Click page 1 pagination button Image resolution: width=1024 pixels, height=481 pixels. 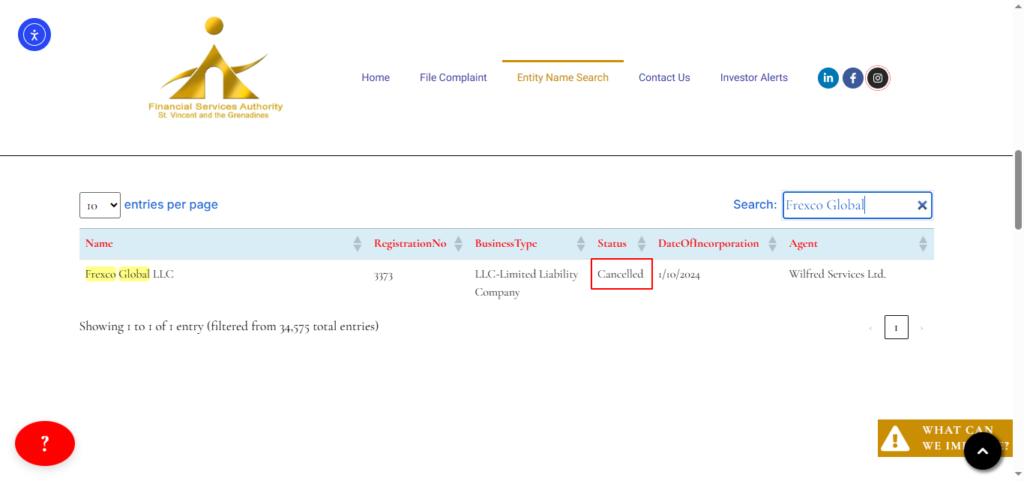(x=896, y=327)
